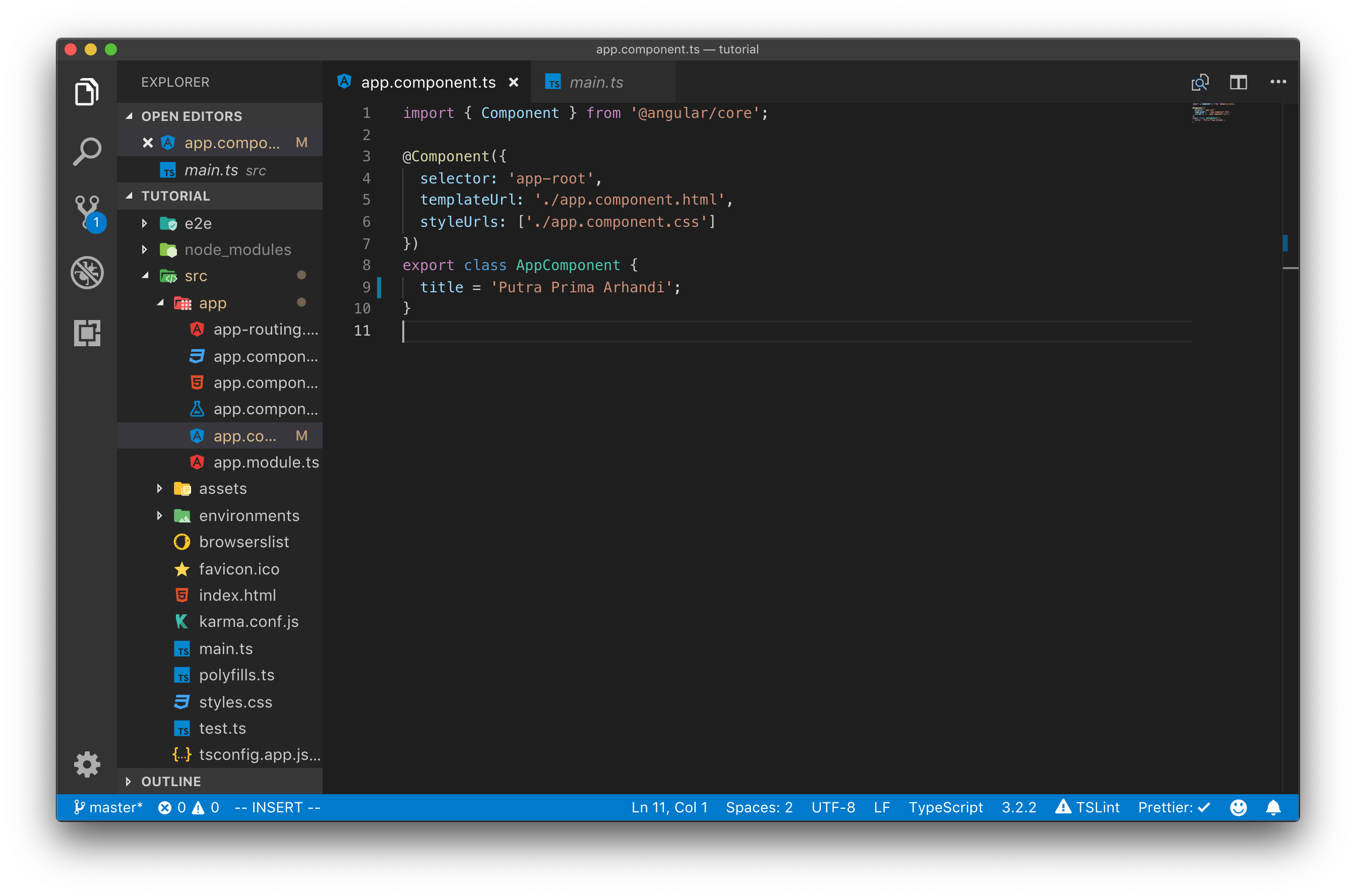The image size is (1356, 896).
Task: Open the Extensions view in activity bar
Action: [87, 333]
